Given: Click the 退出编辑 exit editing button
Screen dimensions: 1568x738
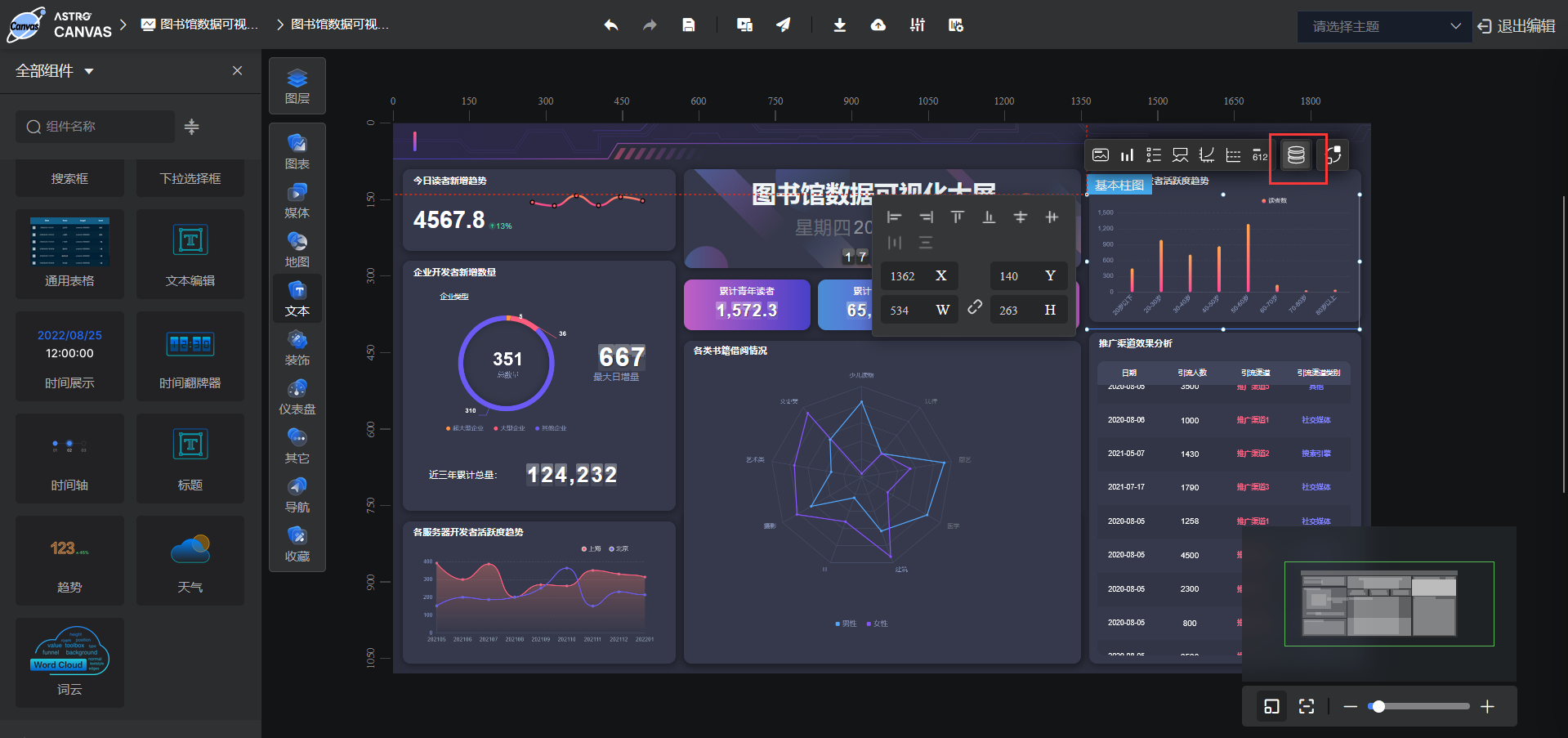Looking at the screenshot, I should (x=1517, y=26).
